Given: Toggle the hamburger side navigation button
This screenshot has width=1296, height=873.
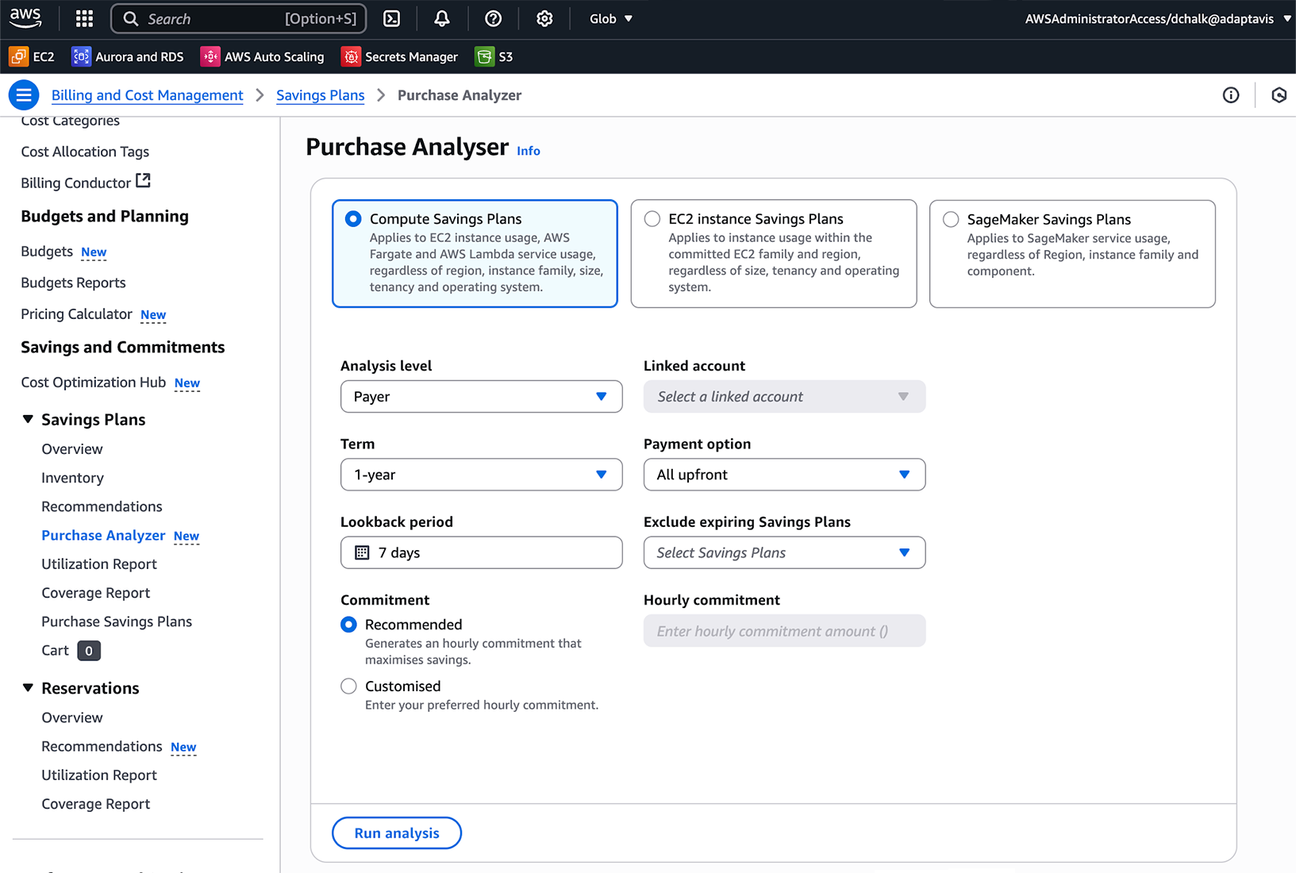Looking at the screenshot, I should pyautogui.click(x=23, y=95).
